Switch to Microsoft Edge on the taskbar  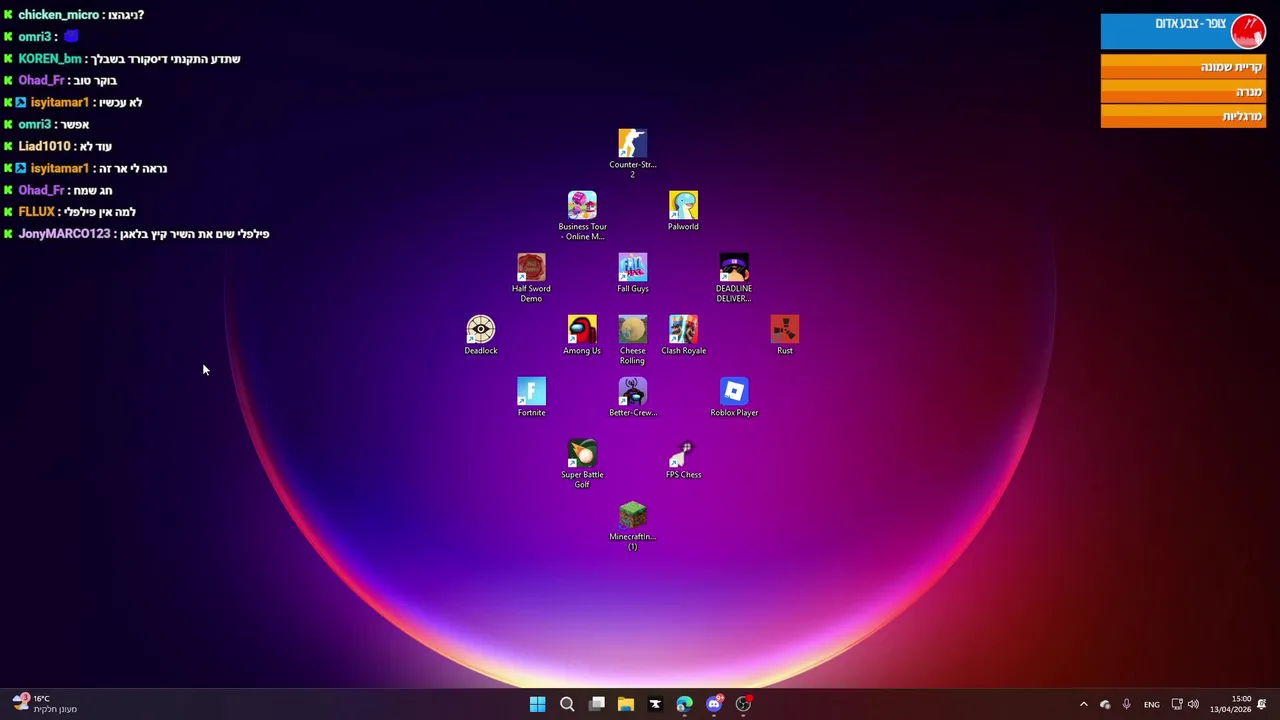(684, 704)
